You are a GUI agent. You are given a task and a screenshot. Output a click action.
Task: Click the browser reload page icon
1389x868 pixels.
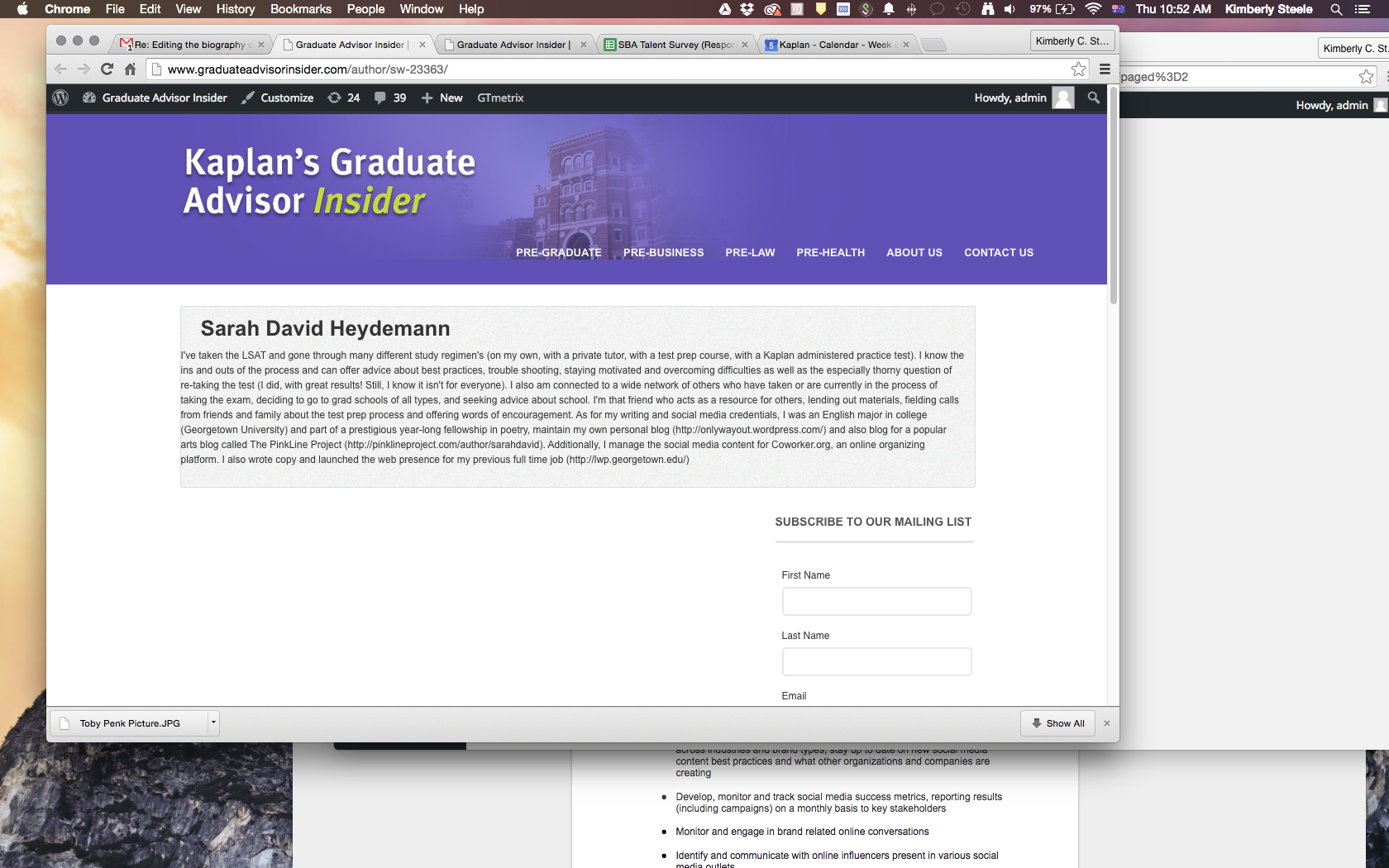(107, 69)
